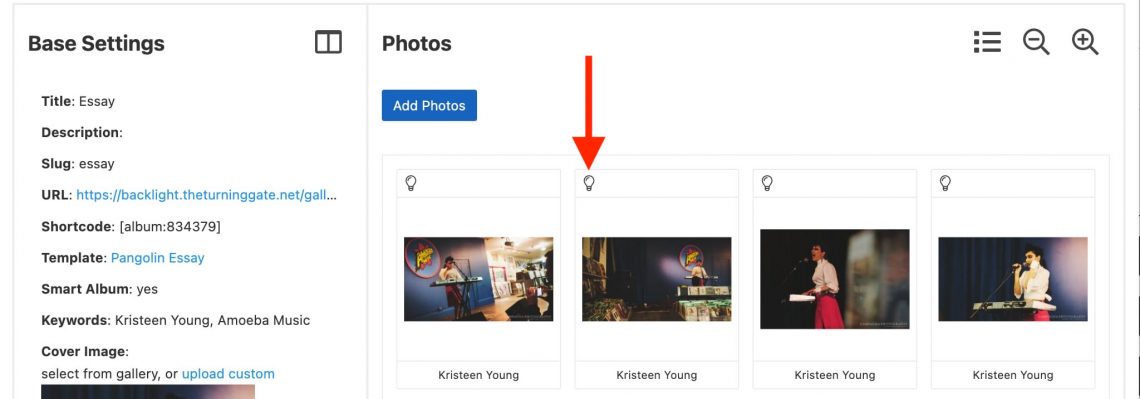Screen dimensions: 1140x399
Task: Click the Title: Essay field text
Action: click(x=79, y=101)
